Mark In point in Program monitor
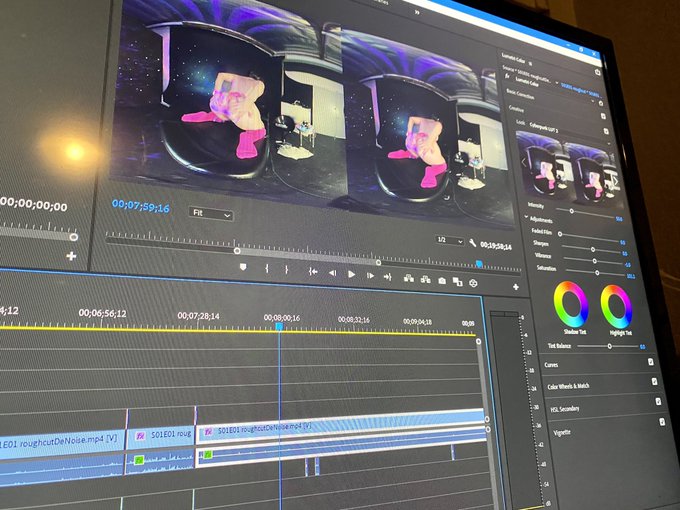 pyautogui.click(x=267, y=269)
